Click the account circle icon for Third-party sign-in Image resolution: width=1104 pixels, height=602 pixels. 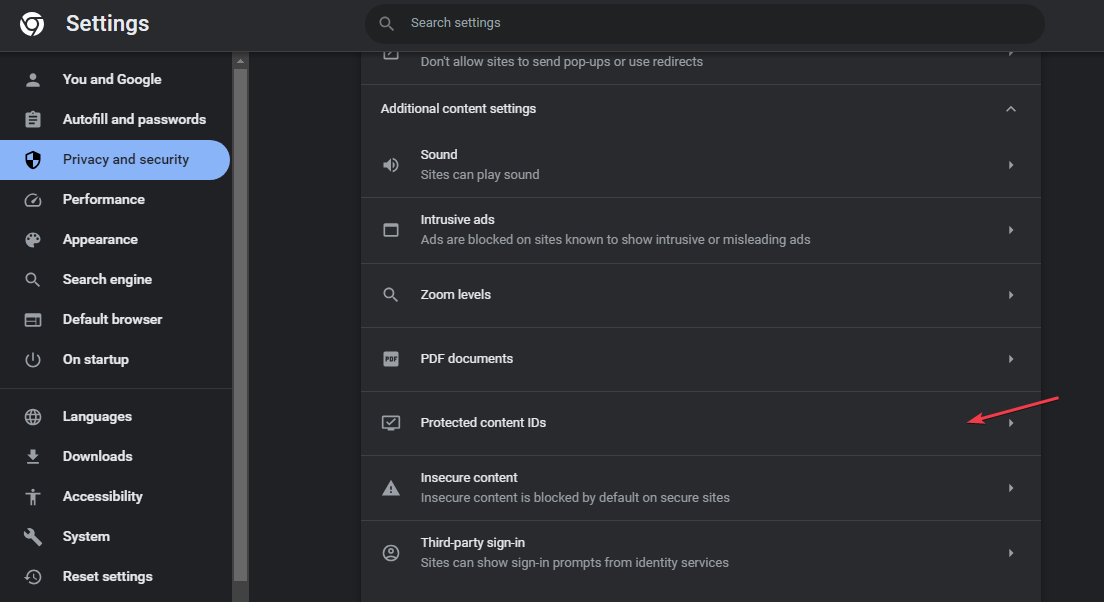click(391, 553)
